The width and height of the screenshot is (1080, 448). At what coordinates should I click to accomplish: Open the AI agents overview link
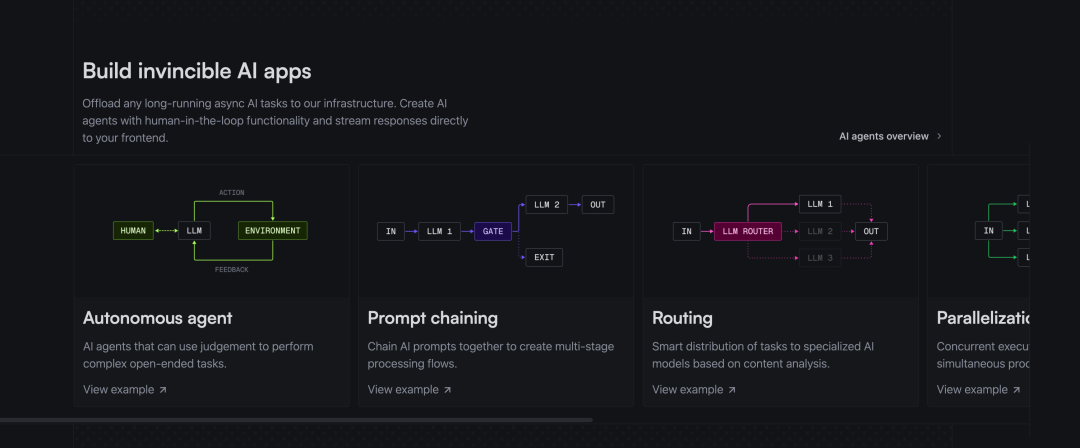(x=883, y=136)
